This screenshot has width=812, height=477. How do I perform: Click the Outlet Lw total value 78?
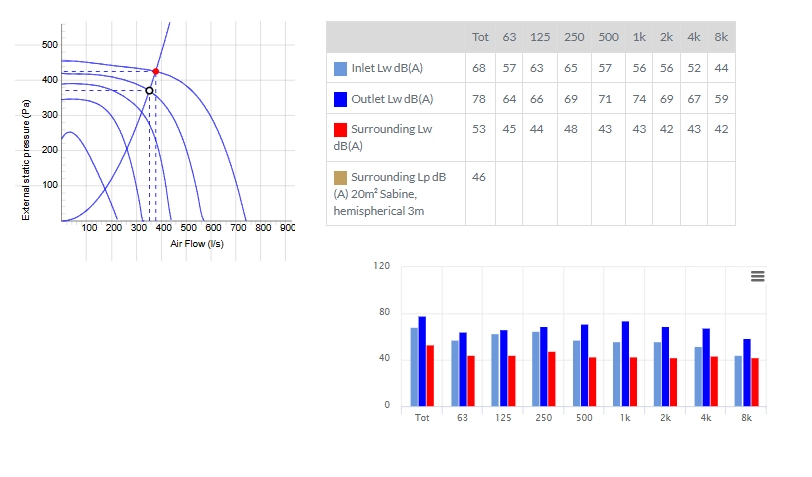478,99
